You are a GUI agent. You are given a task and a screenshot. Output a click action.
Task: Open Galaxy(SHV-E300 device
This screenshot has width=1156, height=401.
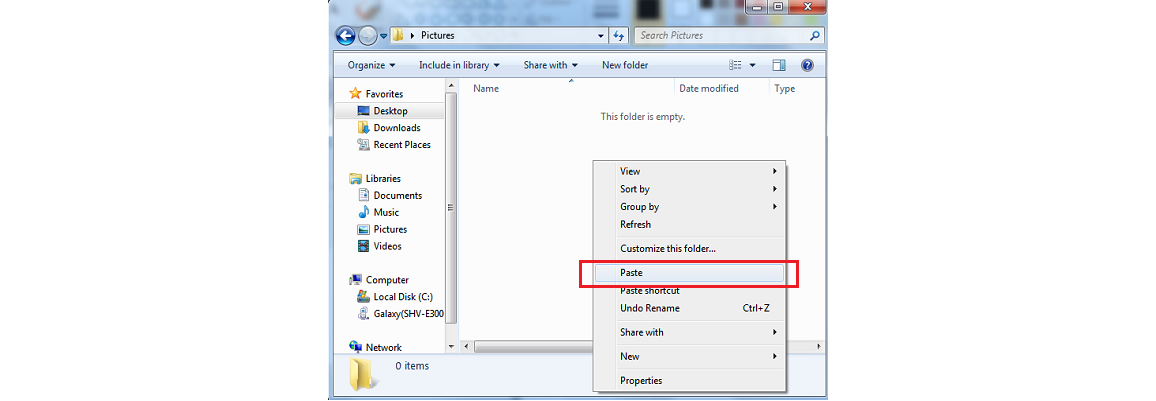pos(408,314)
